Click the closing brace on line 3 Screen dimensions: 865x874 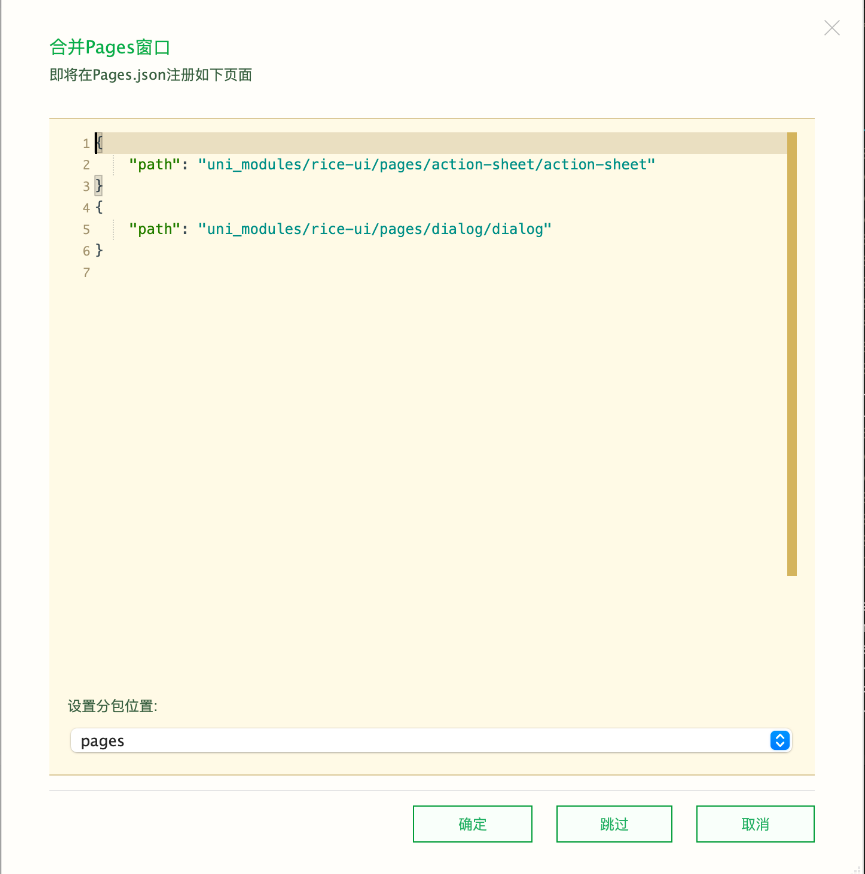[99, 186]
